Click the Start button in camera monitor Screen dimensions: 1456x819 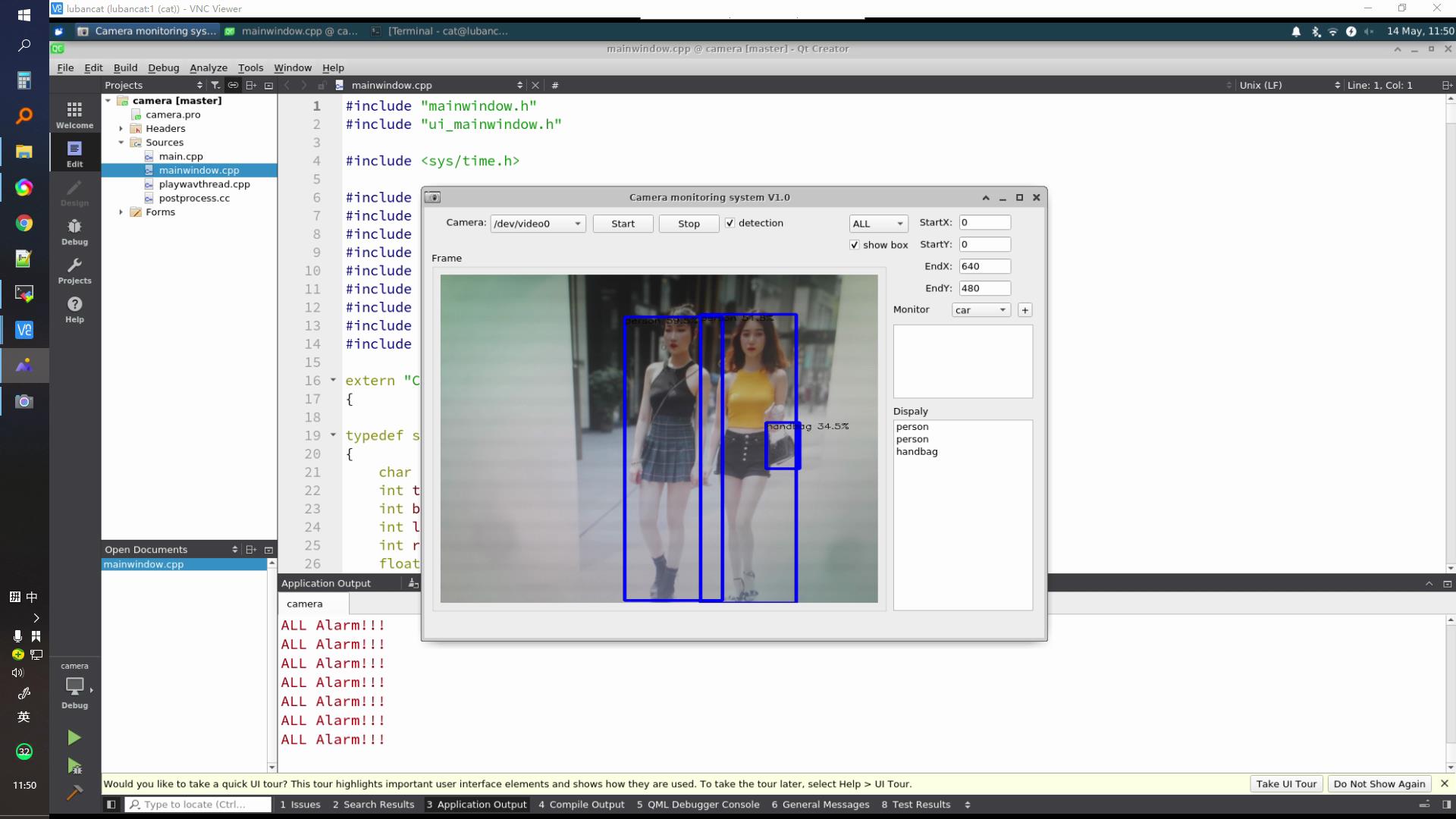[x=622, y=222]
